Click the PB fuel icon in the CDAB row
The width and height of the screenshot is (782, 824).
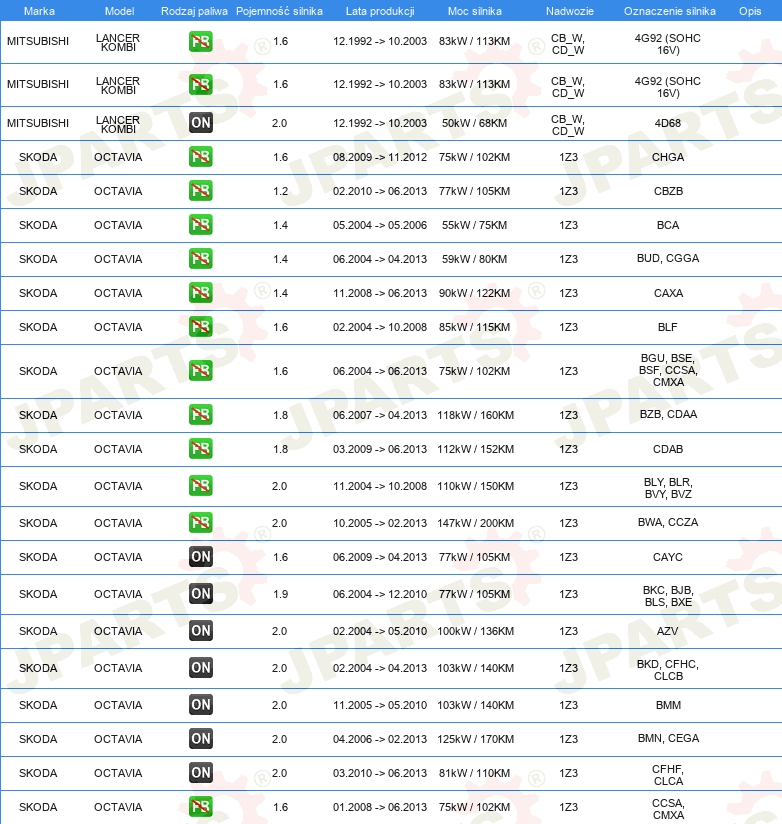click(x=201, y=449)
